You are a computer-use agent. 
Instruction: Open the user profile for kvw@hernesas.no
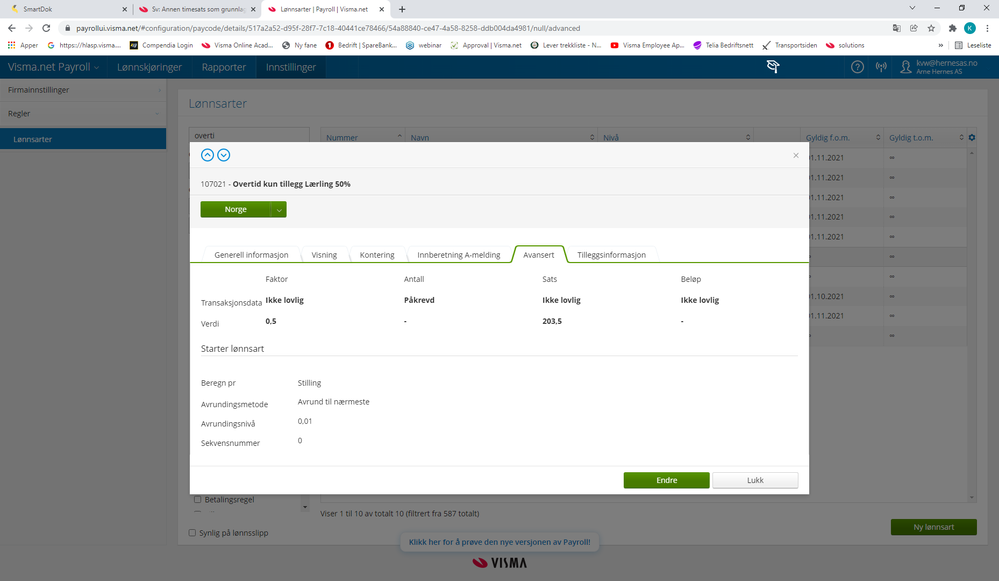(x=938, y=67)
